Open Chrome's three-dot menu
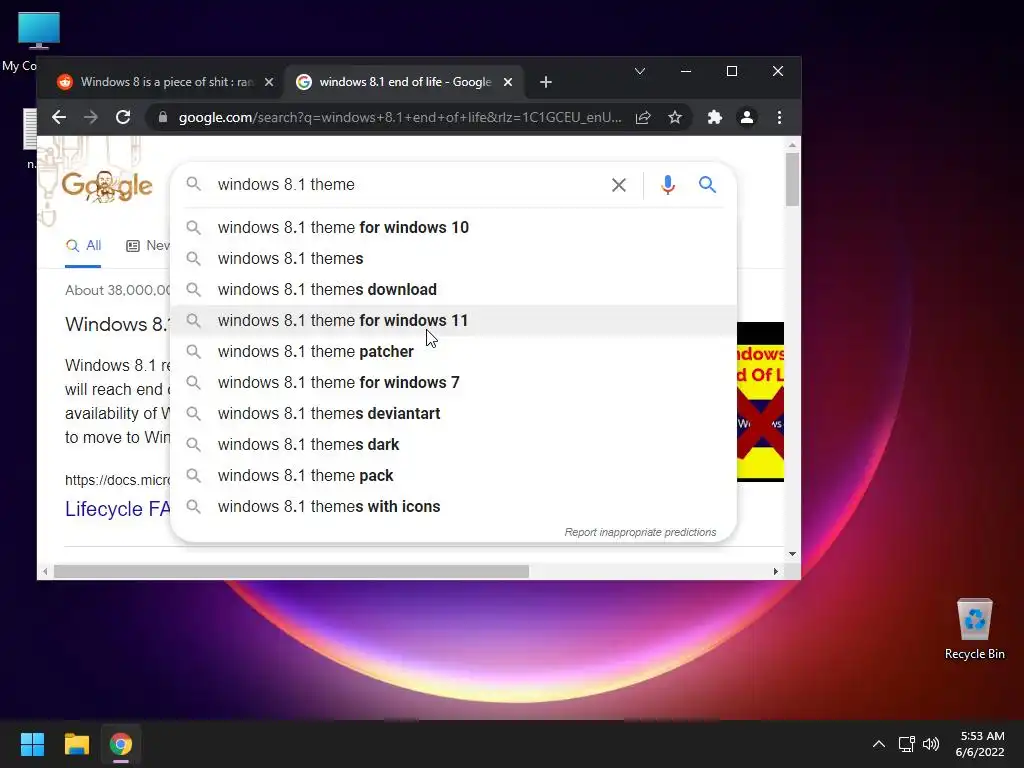The height and width of the screenshot is (768, 1024). tap(779, 118)
